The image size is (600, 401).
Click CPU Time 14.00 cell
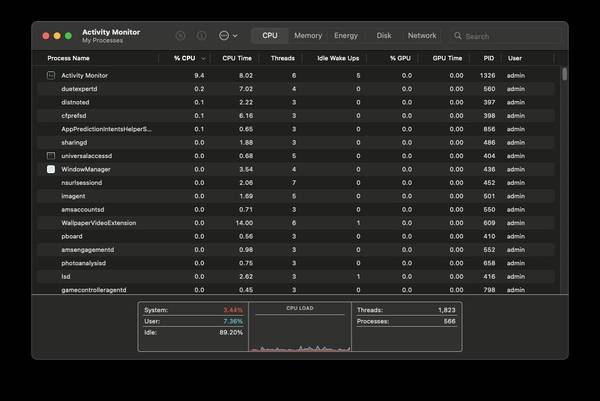point(244,223)
